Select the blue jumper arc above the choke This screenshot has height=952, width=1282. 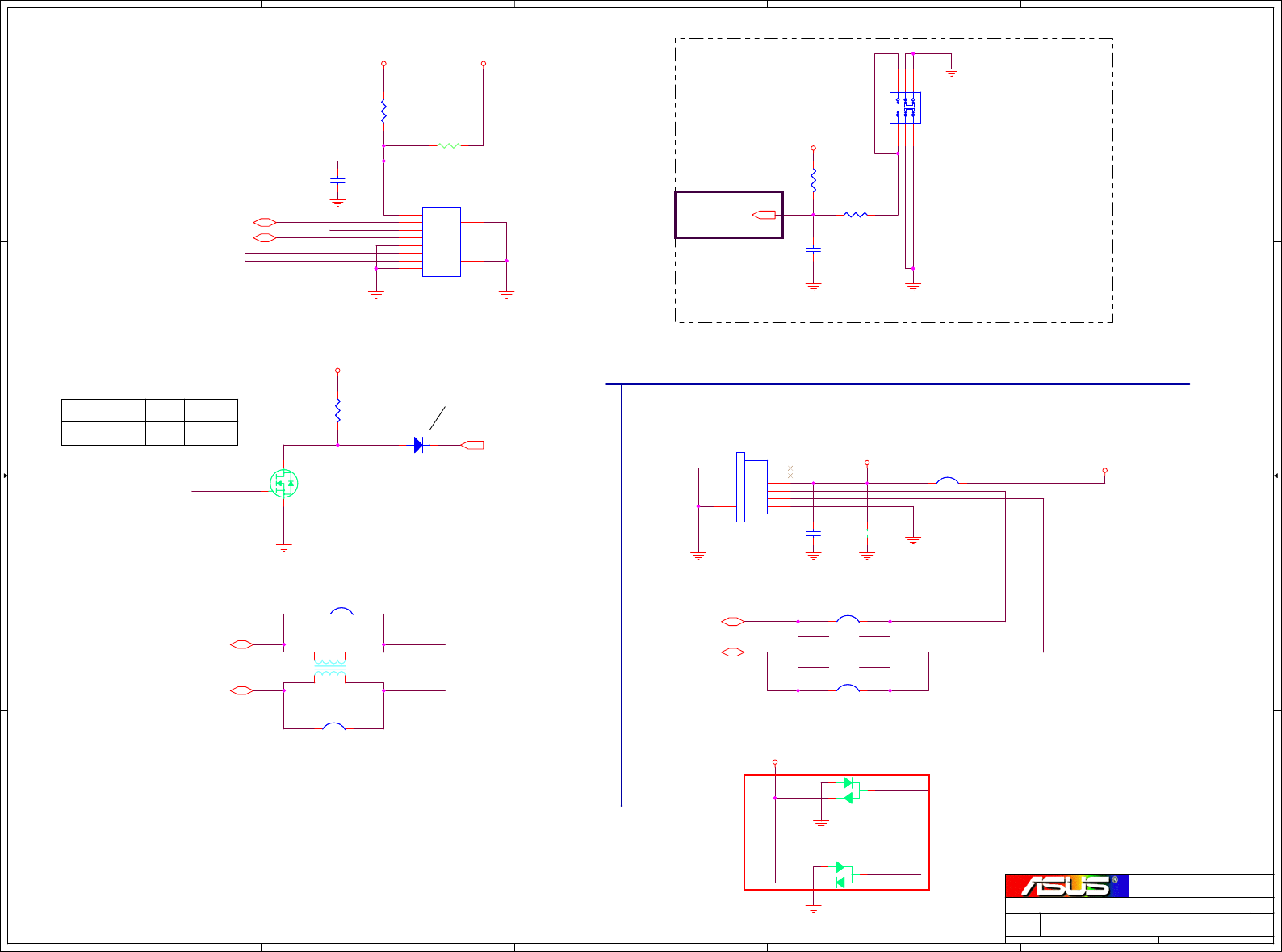click(341, 611)
